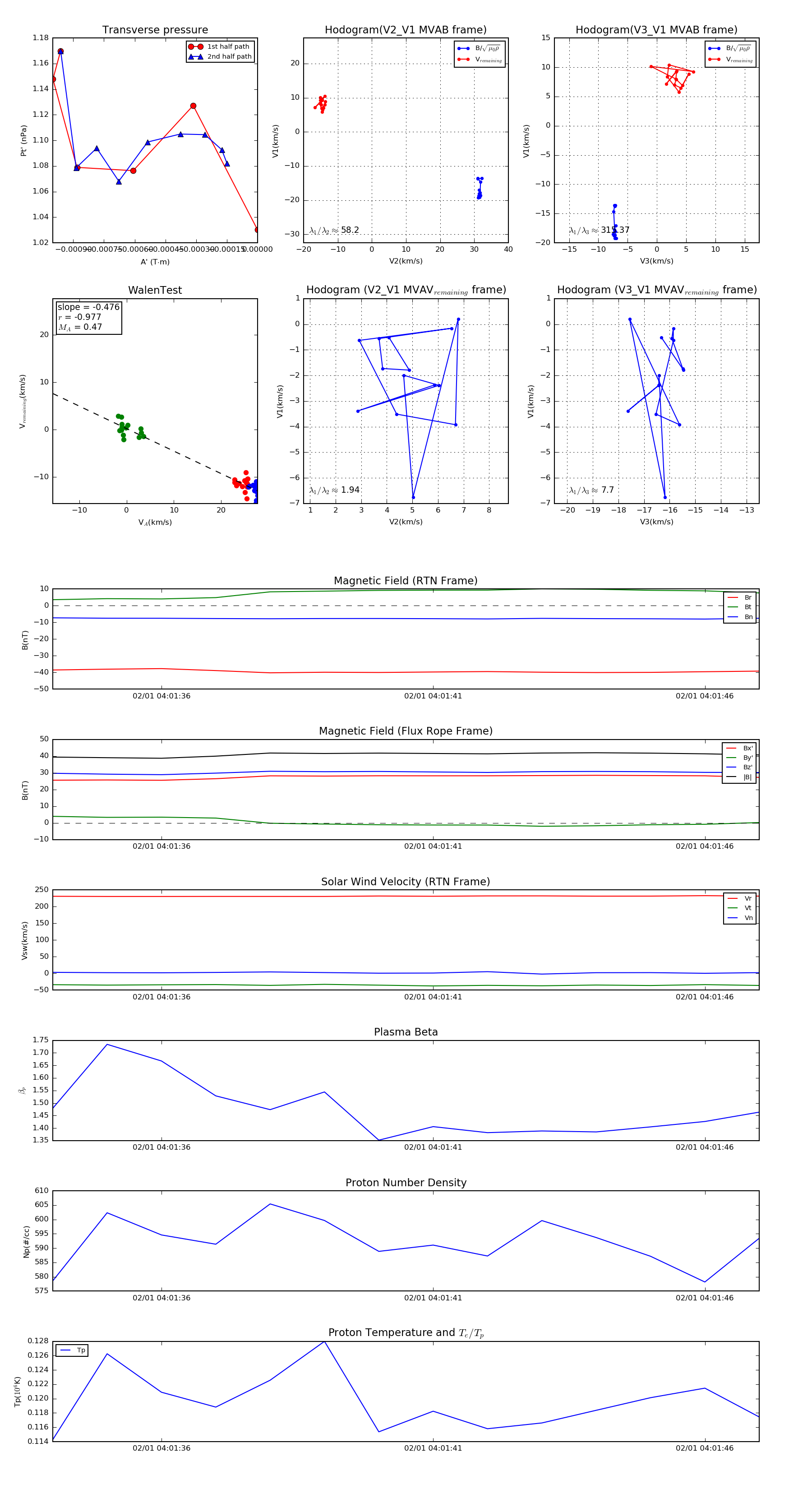Select the 'Vt' legend entry
The image size is (812, 1489).
(740, 908)
